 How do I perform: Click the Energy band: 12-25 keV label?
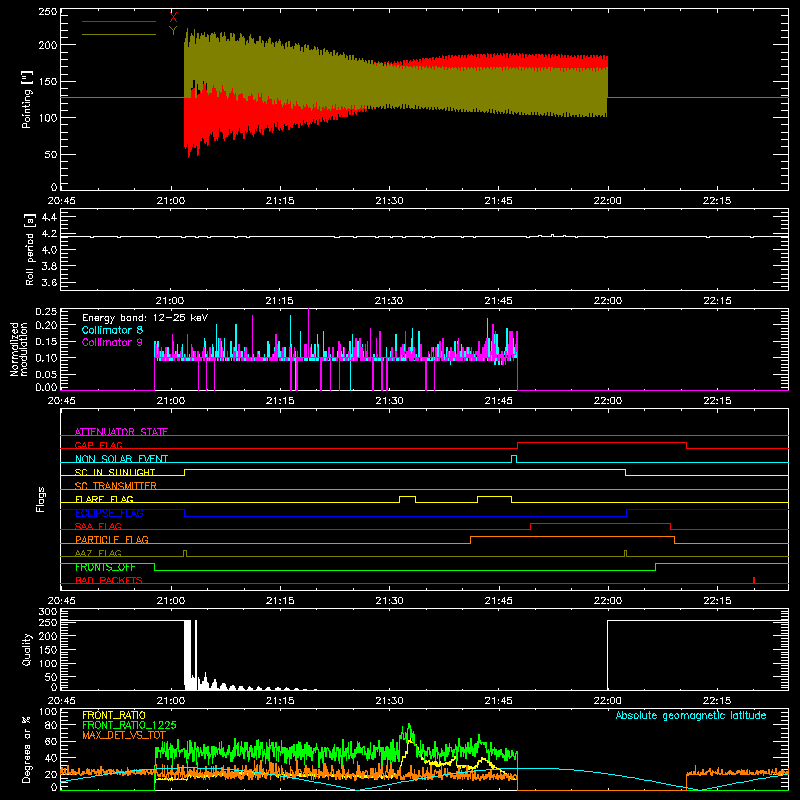click(x=145, y=318)
